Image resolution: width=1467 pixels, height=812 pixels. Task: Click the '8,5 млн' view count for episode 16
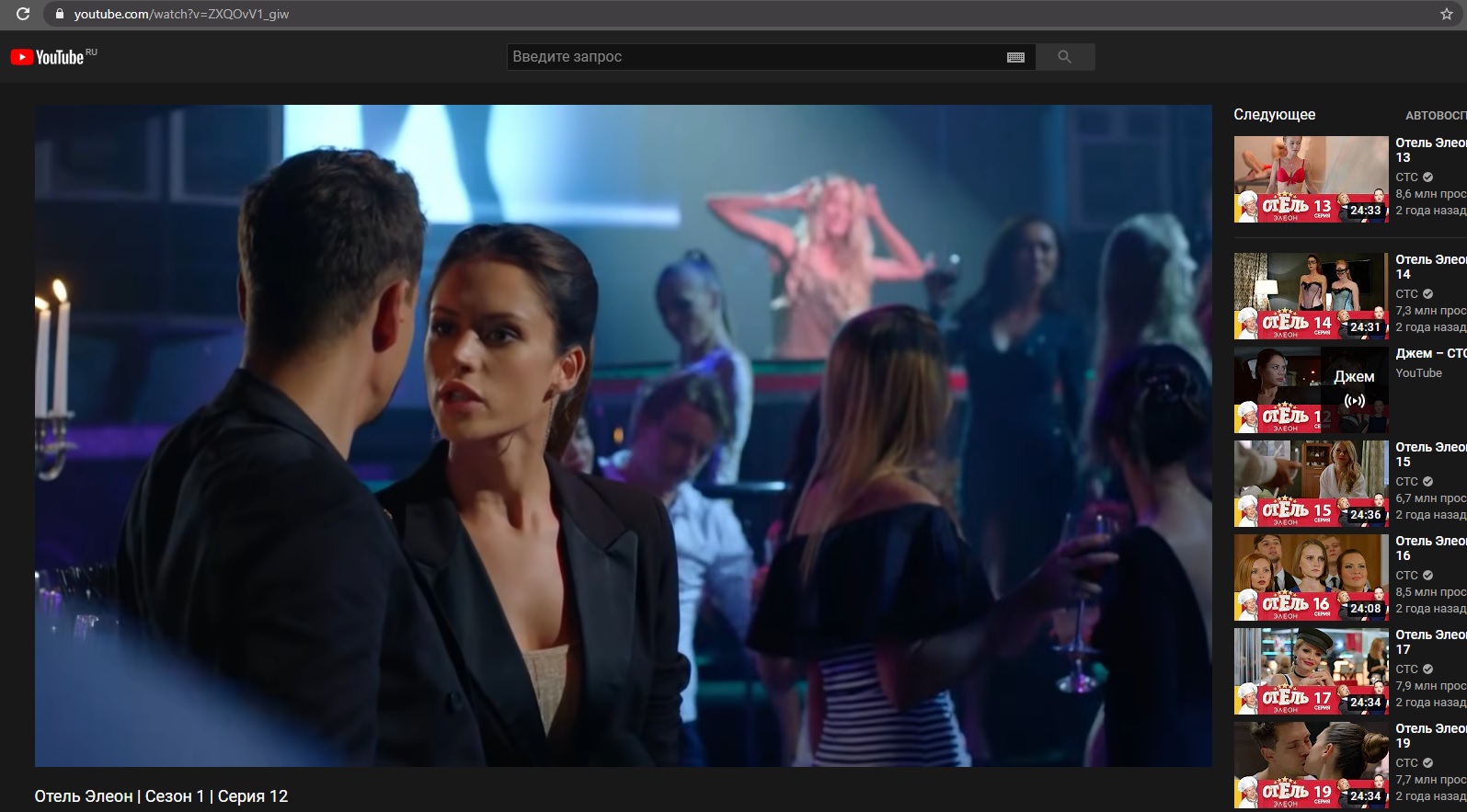pyautogui.click(x=1431, y=592)
